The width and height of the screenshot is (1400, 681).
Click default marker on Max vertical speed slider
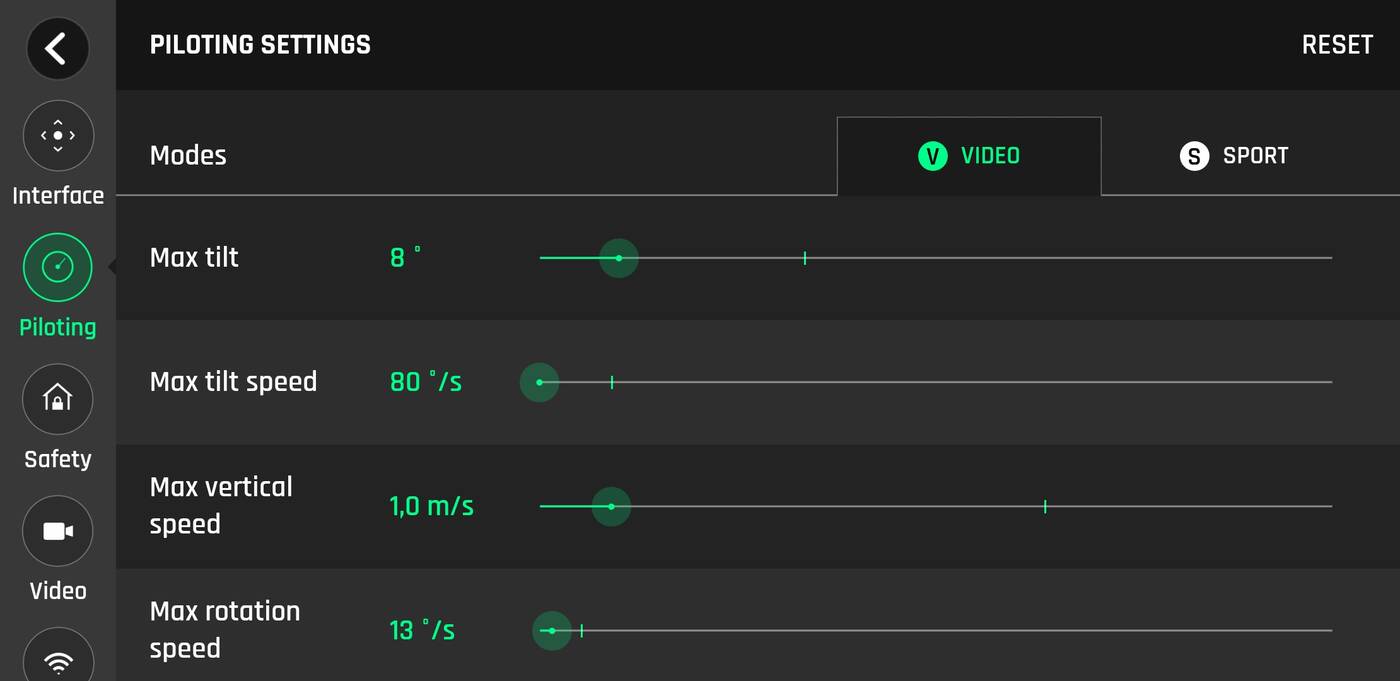pyautogui.click(x=1045, y=507)
